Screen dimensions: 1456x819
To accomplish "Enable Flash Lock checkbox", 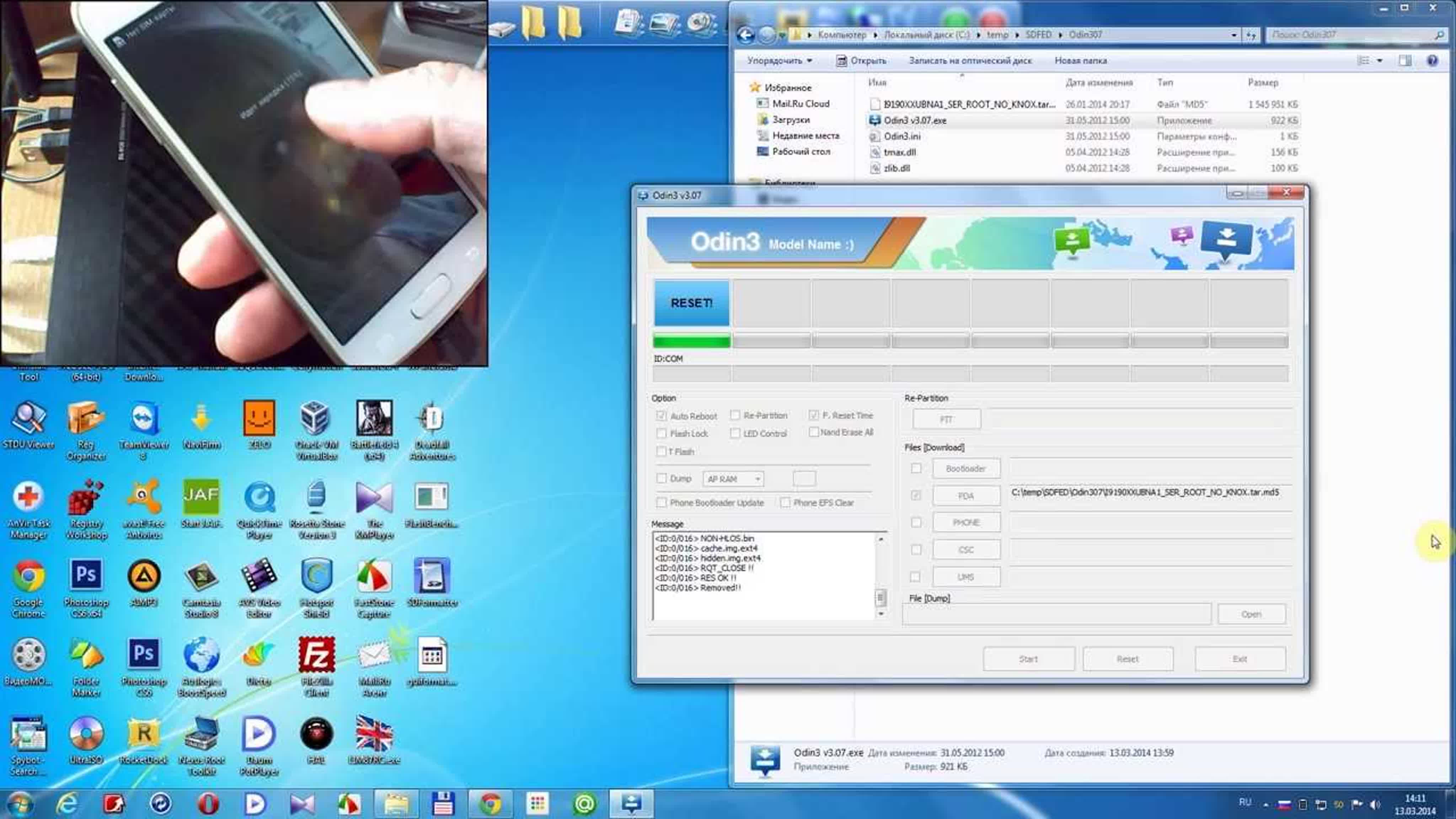I will click(661, 434).
